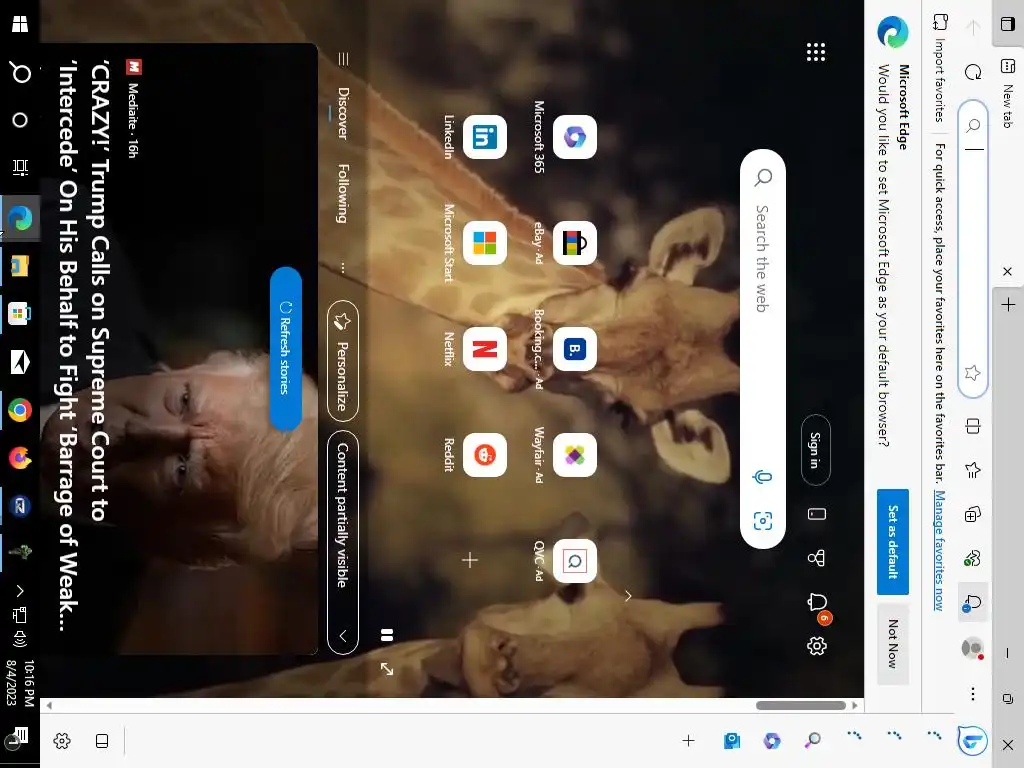Open the Windows Start button
This screenshot has height=768, width=1024.
[20, 24]
